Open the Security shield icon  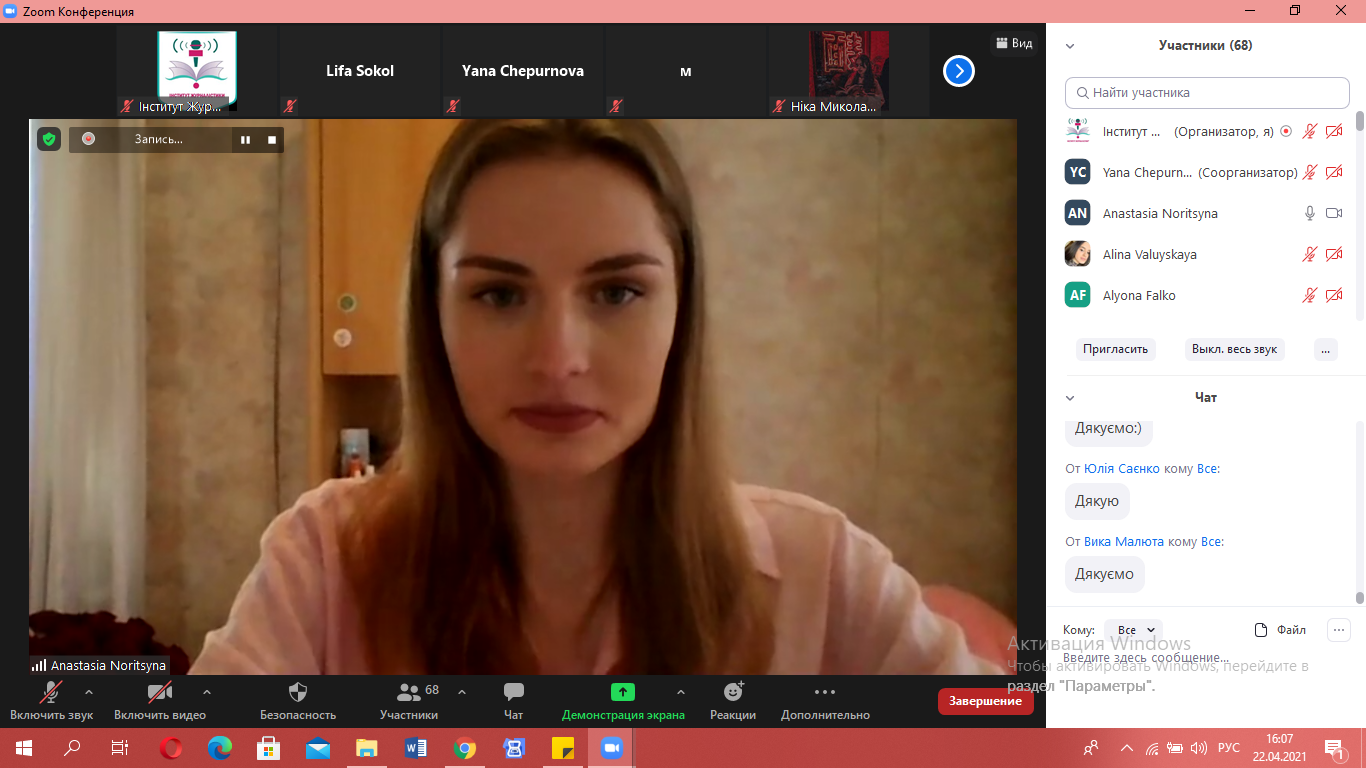(297, 692)
